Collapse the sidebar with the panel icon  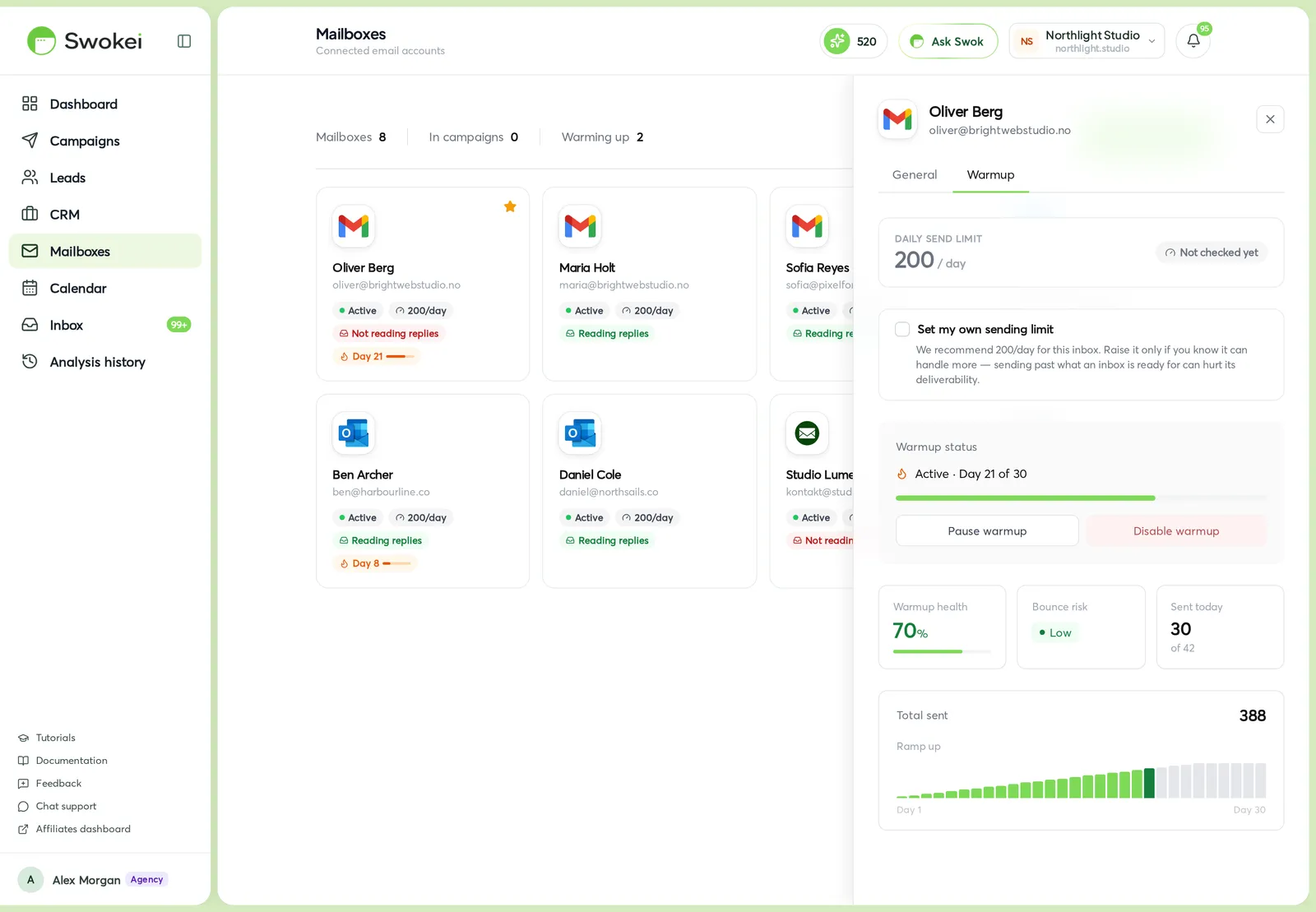(184, 41)
